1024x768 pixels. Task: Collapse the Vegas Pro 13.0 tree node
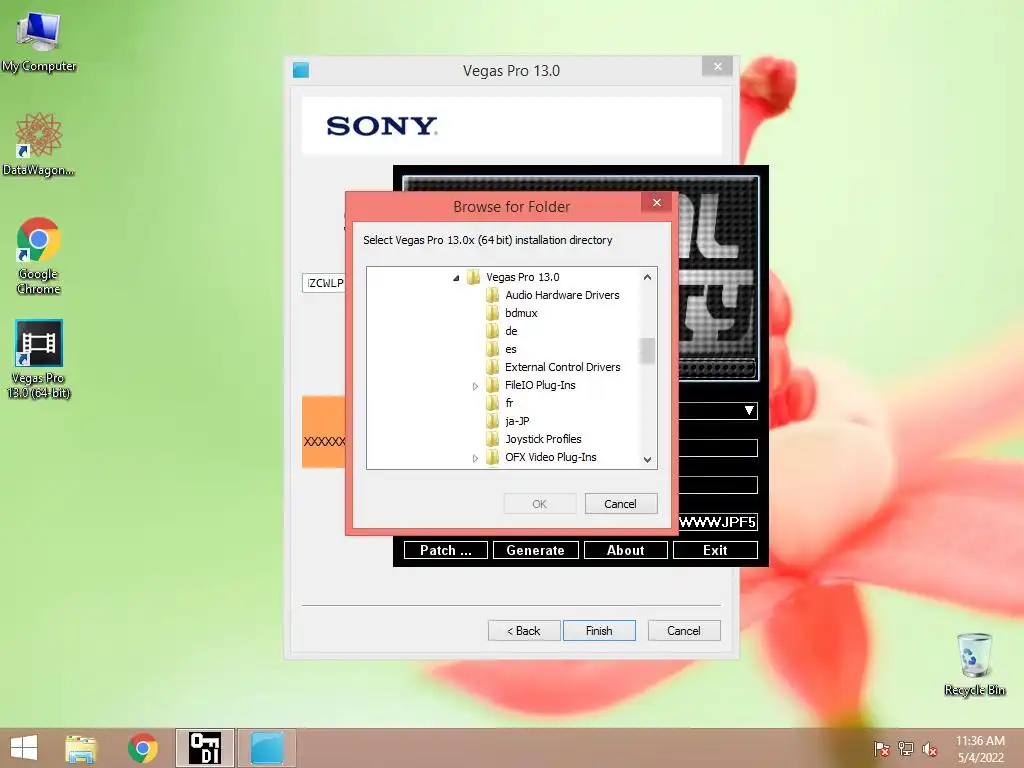click(456, 278)
